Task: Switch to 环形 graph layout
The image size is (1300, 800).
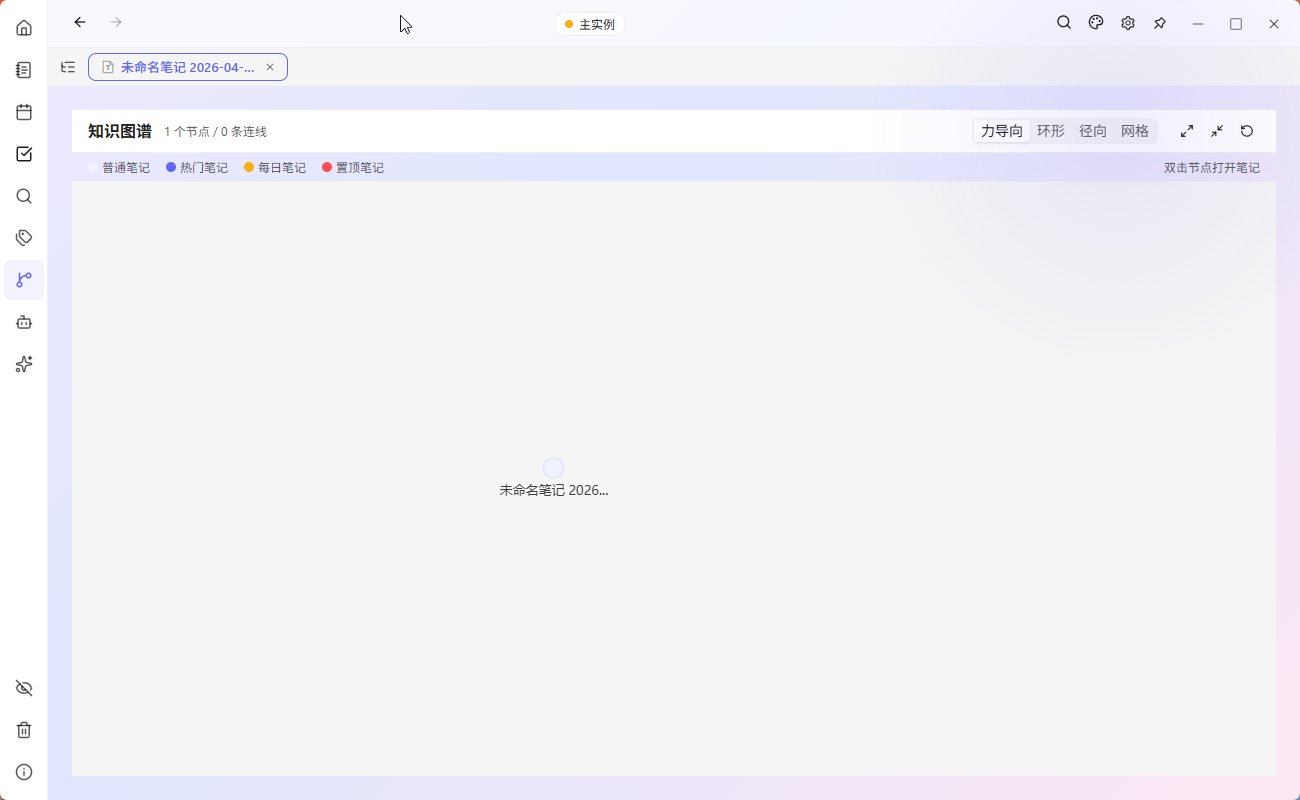Action: (1050, 130)
